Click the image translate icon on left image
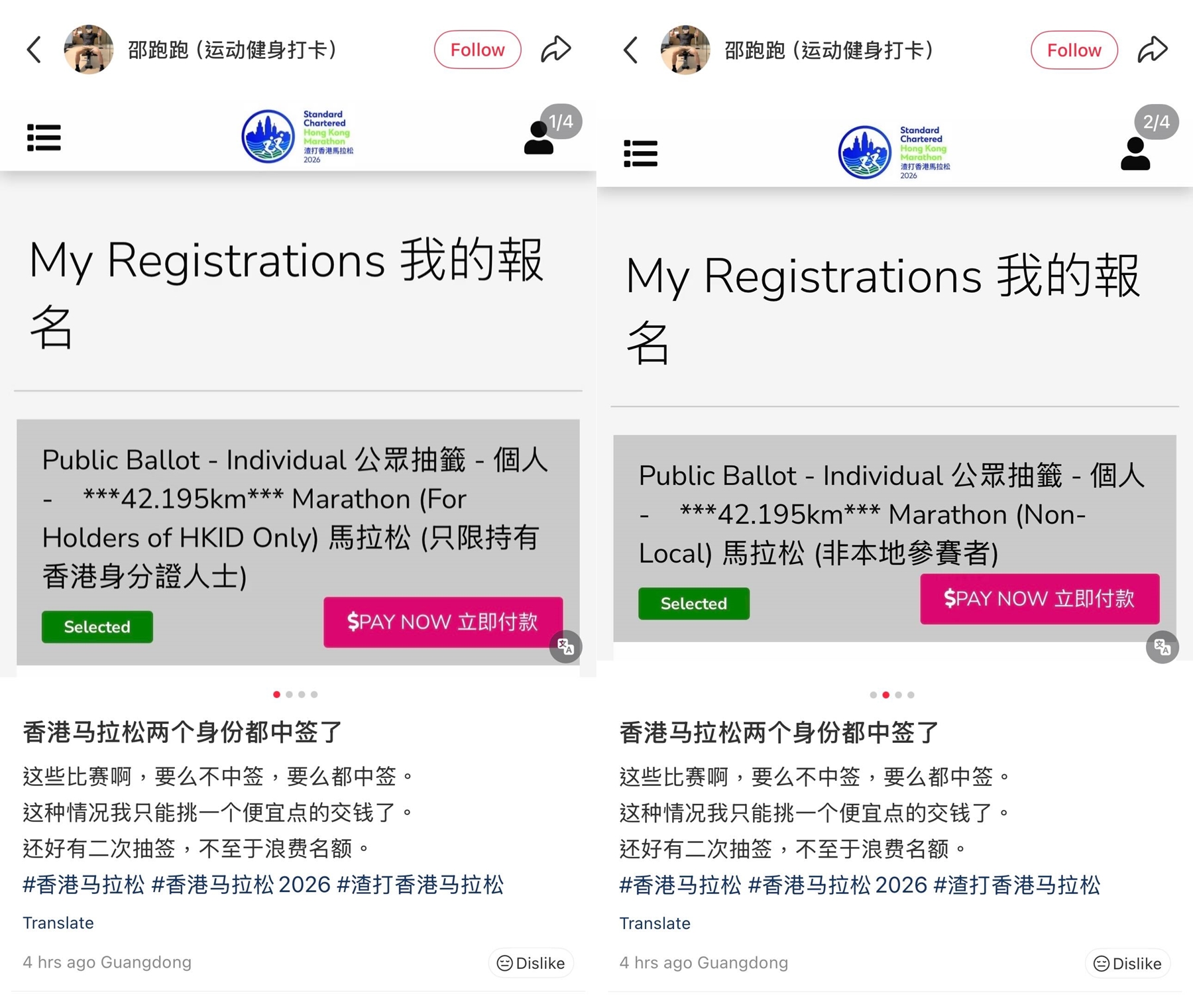The height and width of the screenshot is (1008, 1193). coord(565,646)
